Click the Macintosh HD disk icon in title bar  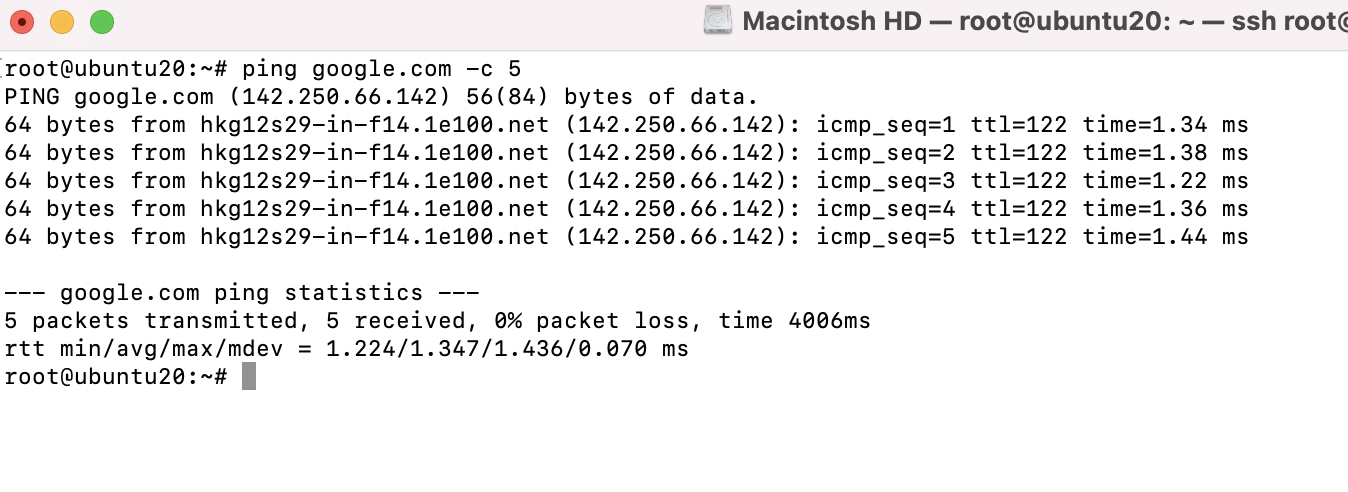point(718,21)
